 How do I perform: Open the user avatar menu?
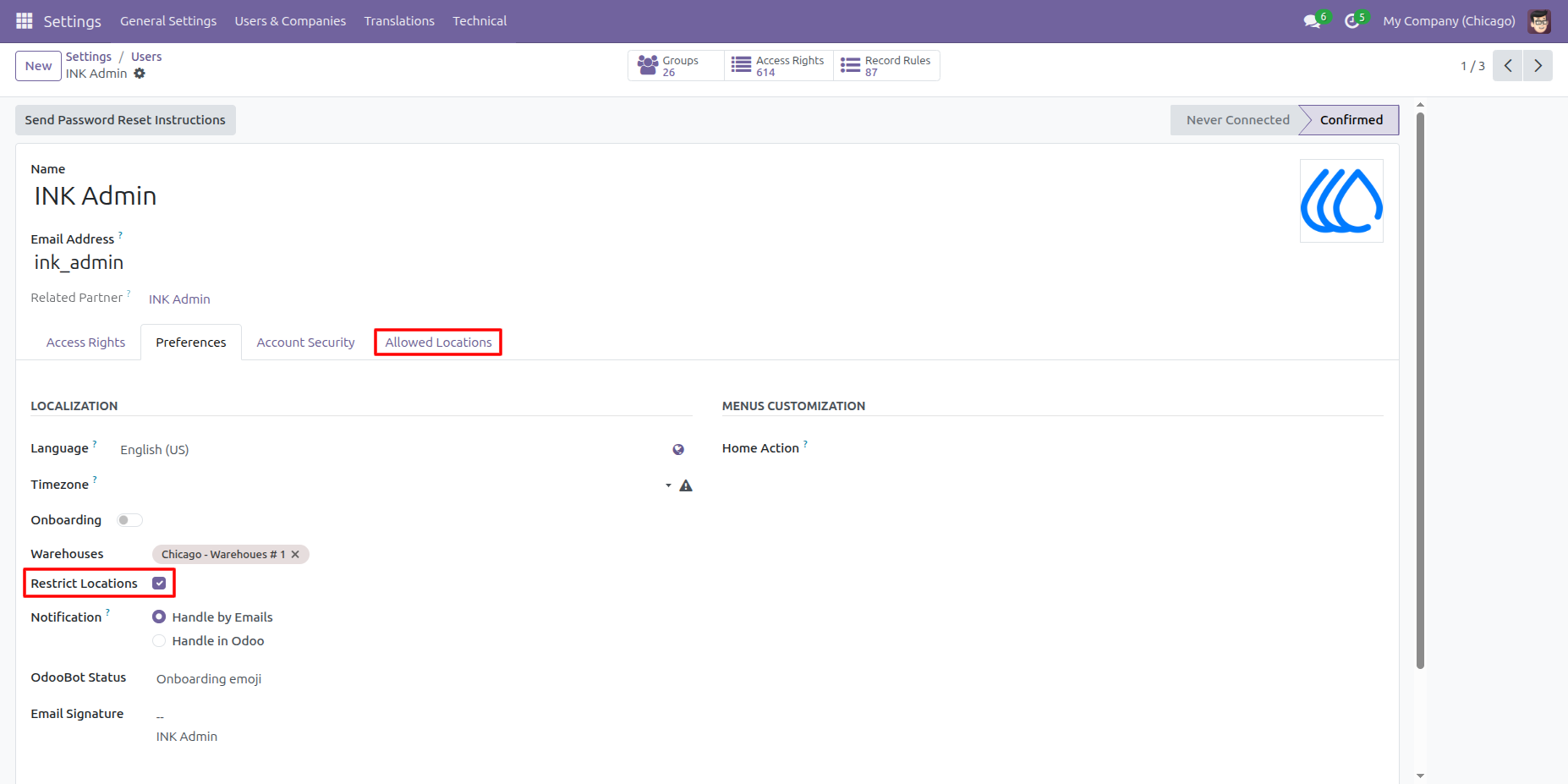click(1539, 21)
